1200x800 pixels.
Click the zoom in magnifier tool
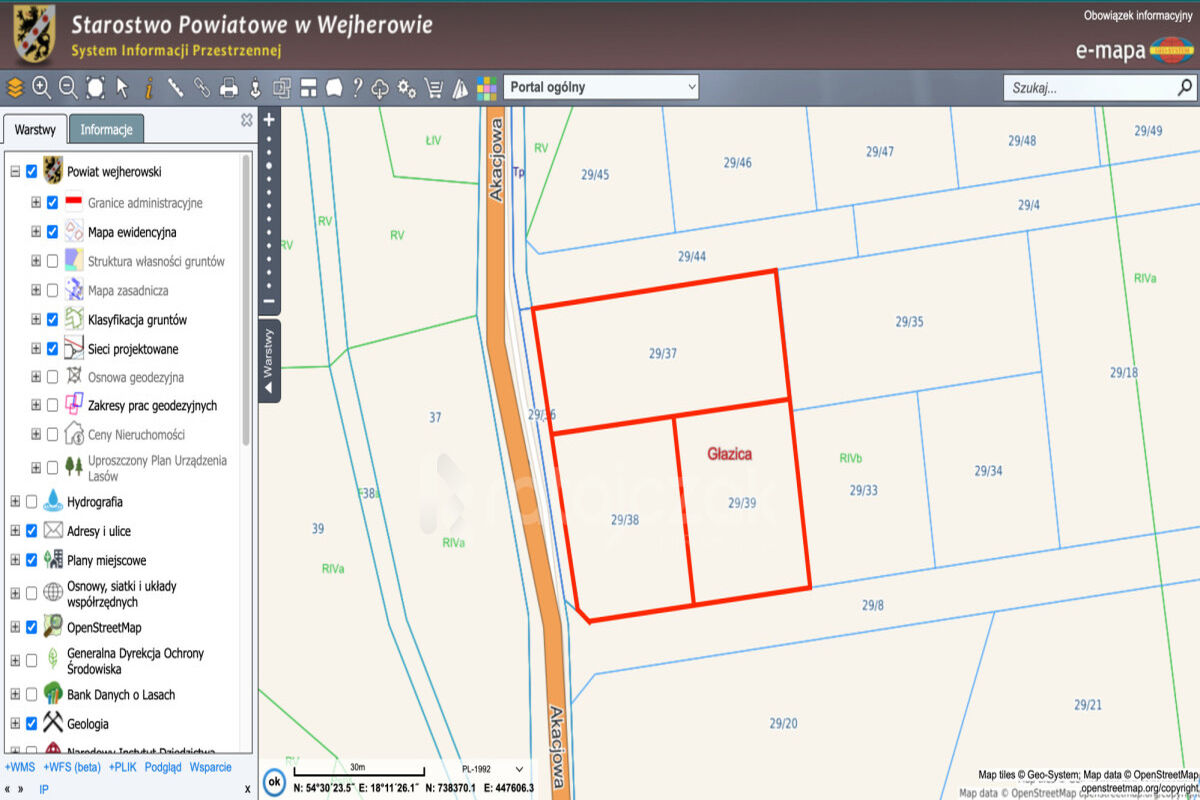[41, 88]
